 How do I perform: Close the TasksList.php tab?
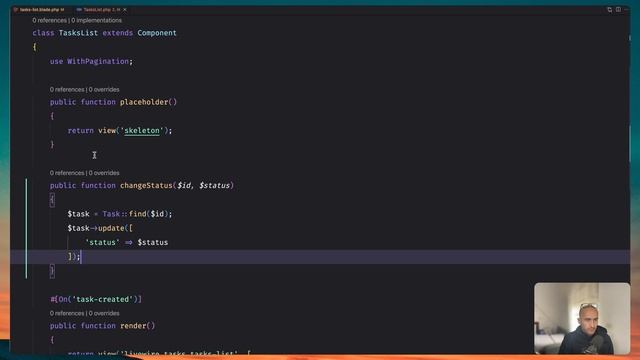125,9
